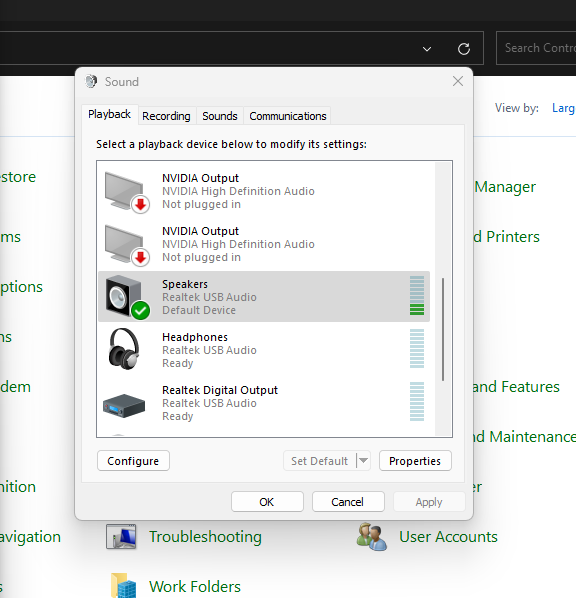This screenshot has width=576, height=598.
Task: Open the View by Large icons dropdown
Action: pos(564,108)
